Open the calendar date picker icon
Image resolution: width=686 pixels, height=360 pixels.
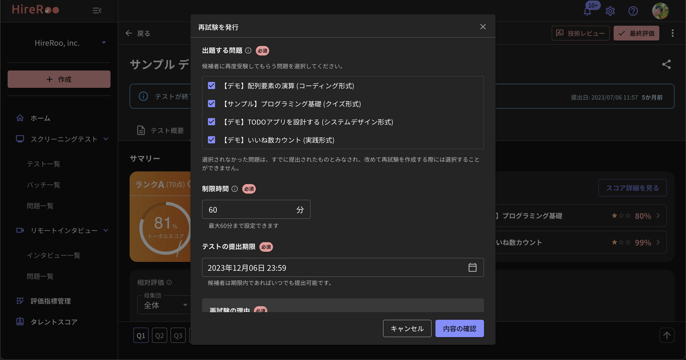tap(472, 267)
